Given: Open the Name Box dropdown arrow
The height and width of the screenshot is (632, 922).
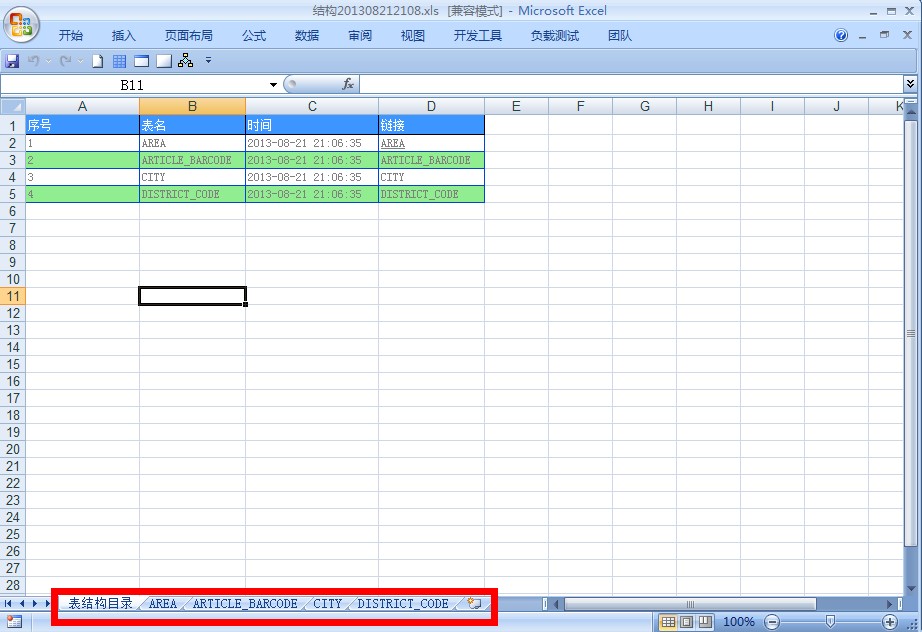Looking at the screenshot, I should tap(273, 85).
